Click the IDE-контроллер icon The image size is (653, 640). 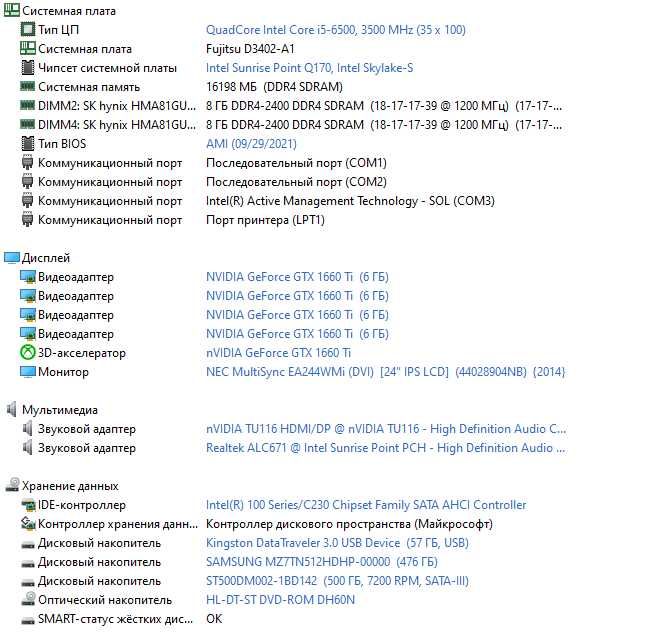28,505
